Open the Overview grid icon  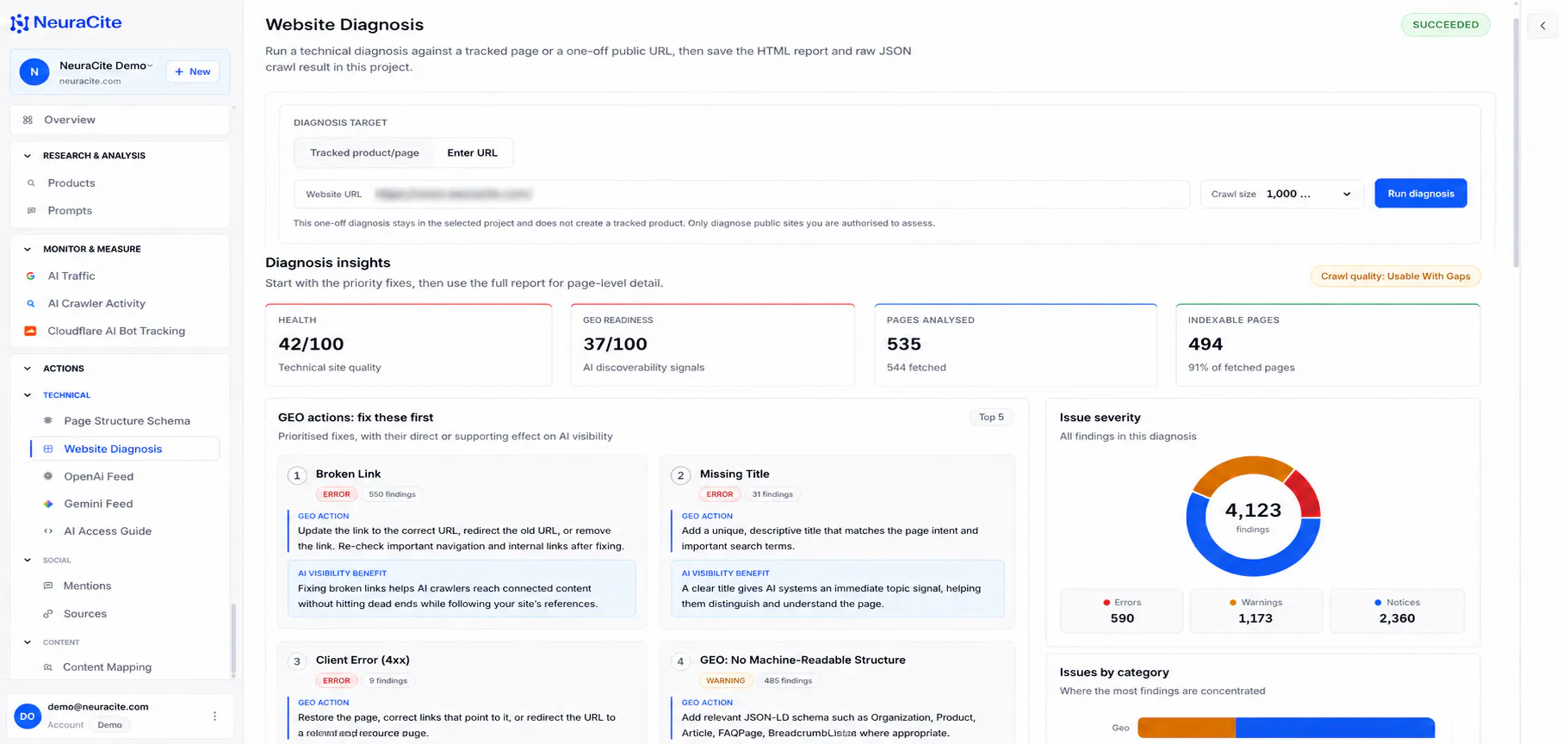(x=28, y=121)
